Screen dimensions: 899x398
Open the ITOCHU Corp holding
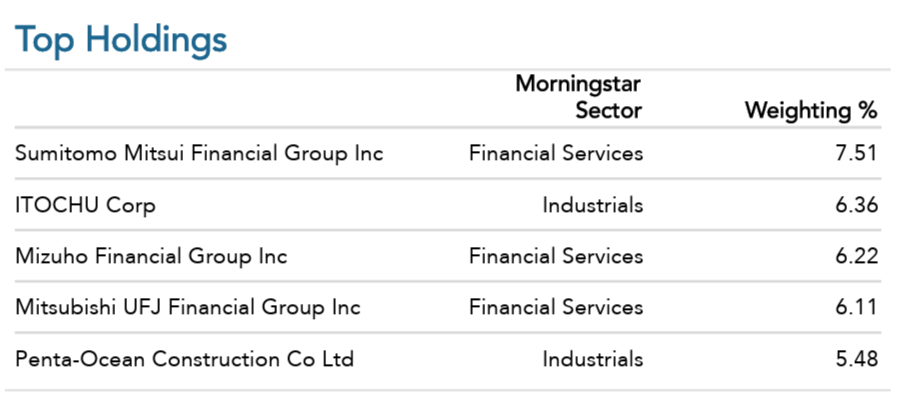(x=85, y=205)
